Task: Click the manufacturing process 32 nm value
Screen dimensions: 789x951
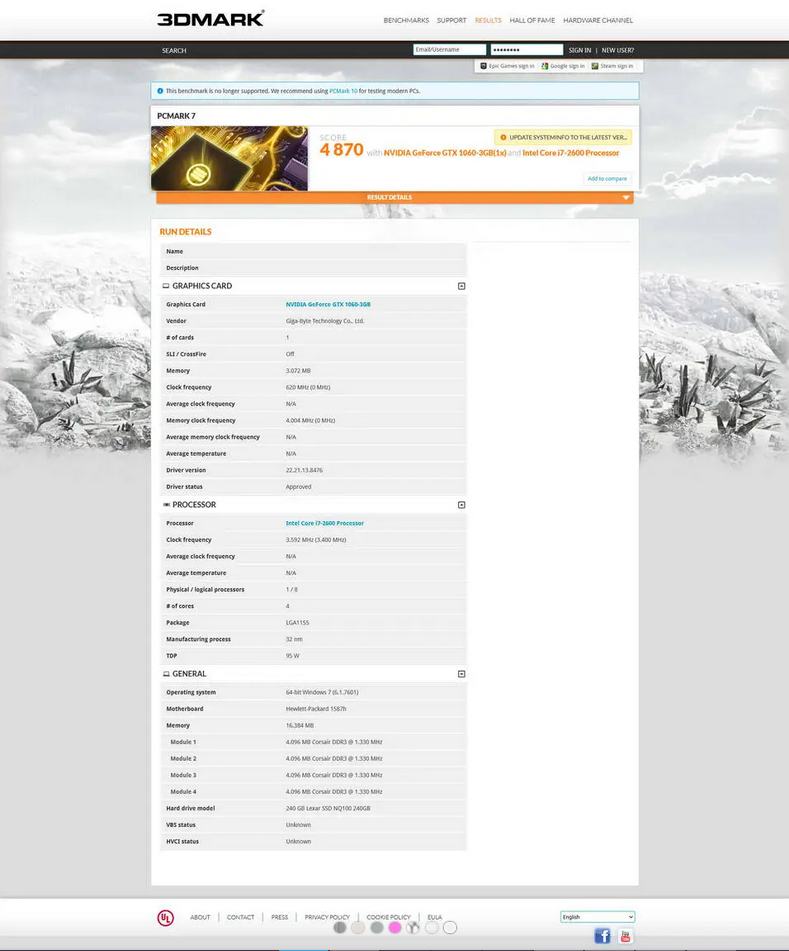Action: [294, 639]
